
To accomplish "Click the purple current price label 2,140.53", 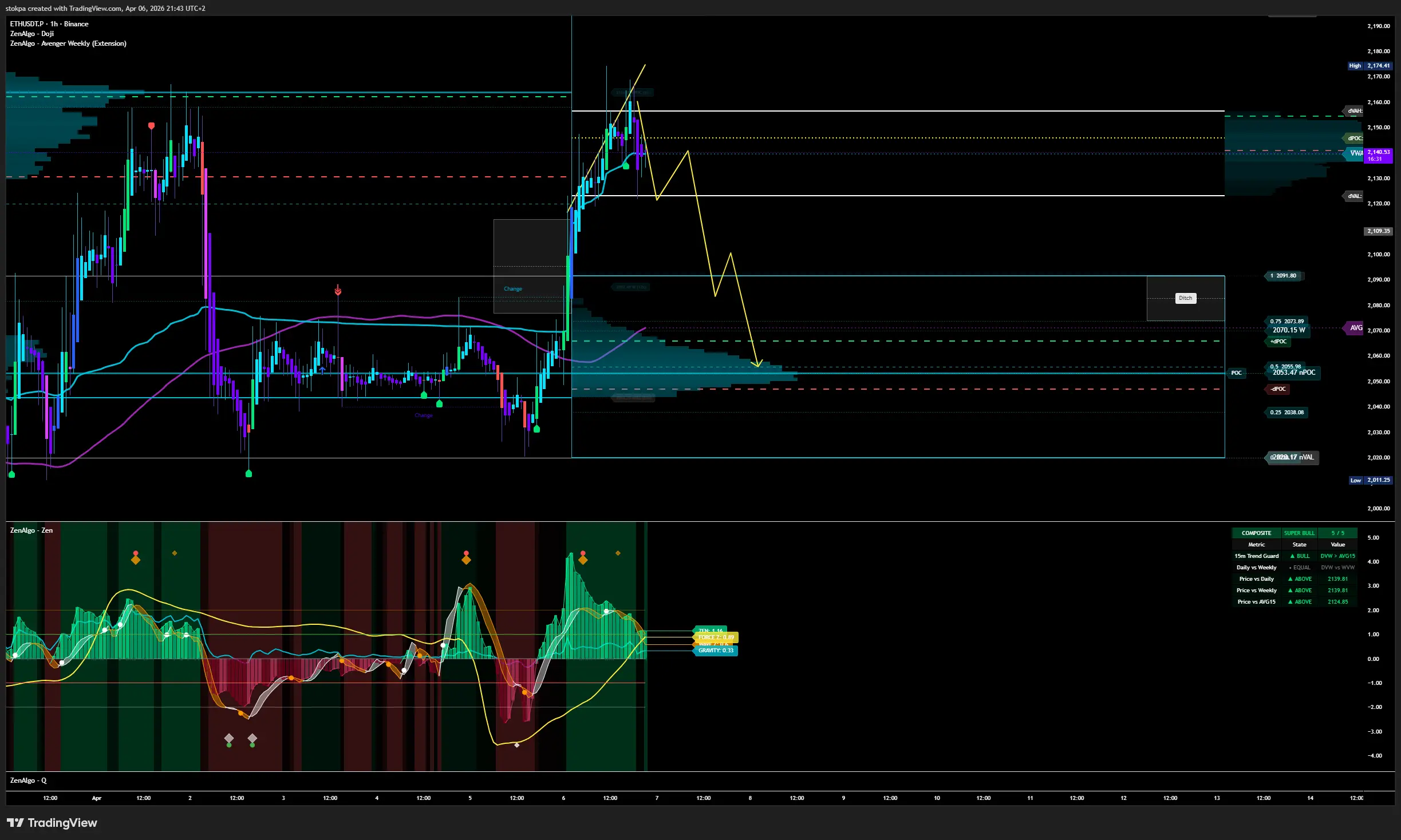I will coord(1378,155).
